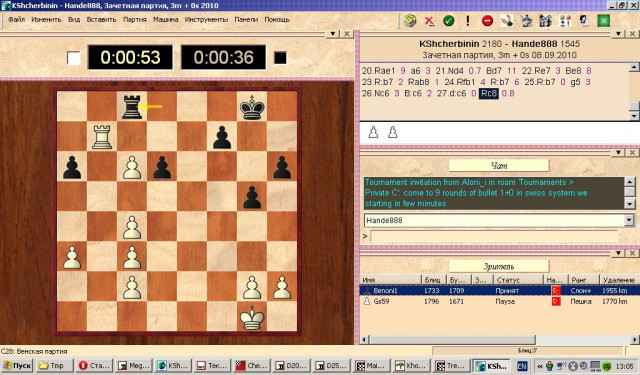
Task: Click the red circle stop icon
Action: [487, 20]
